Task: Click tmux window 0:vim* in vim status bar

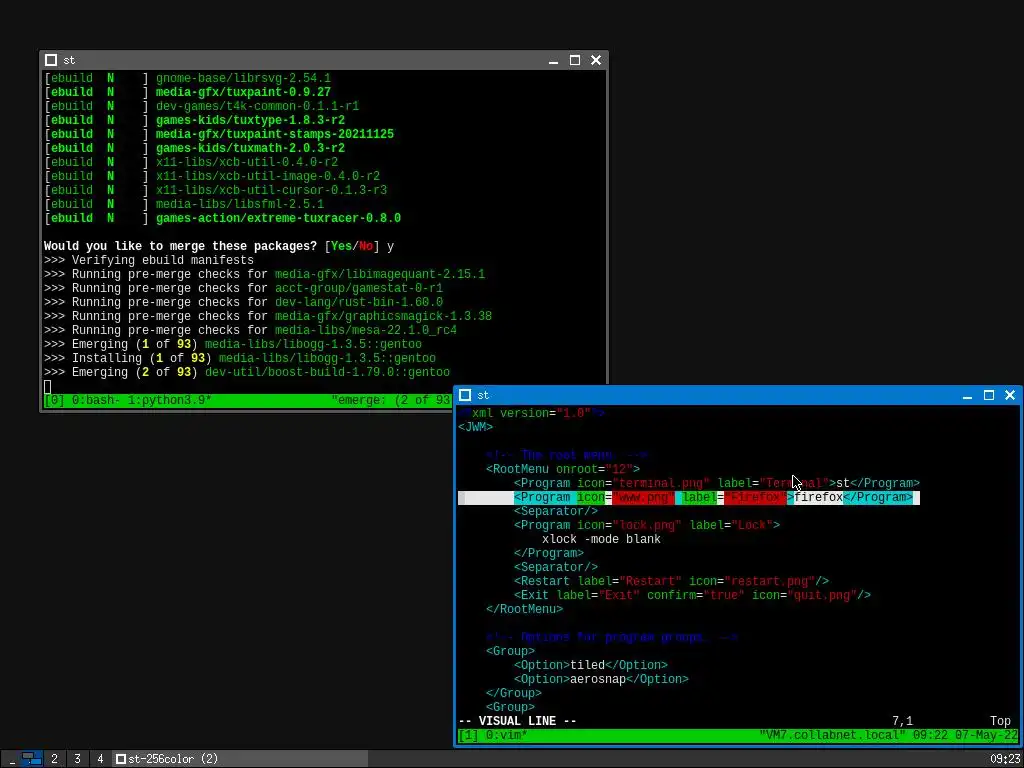Action: click(x=507, y=736)
